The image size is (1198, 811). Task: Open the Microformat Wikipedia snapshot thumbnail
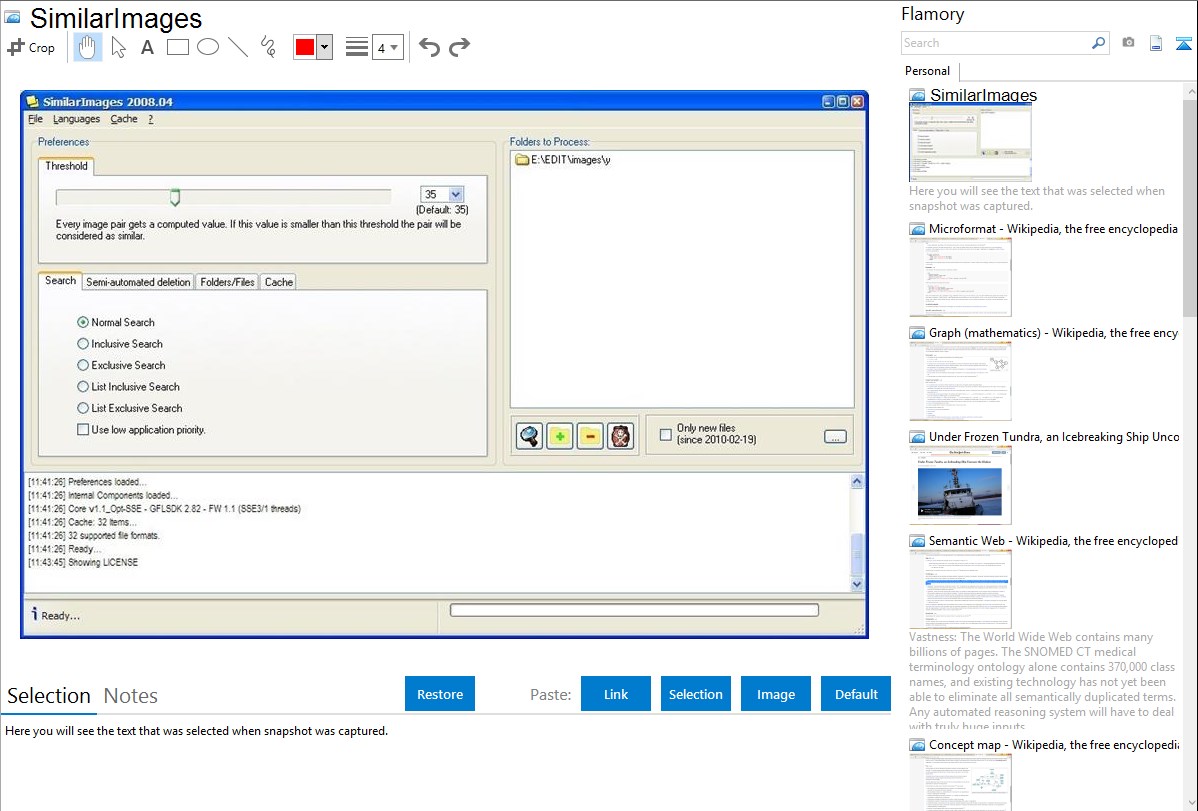pos(960,277)
